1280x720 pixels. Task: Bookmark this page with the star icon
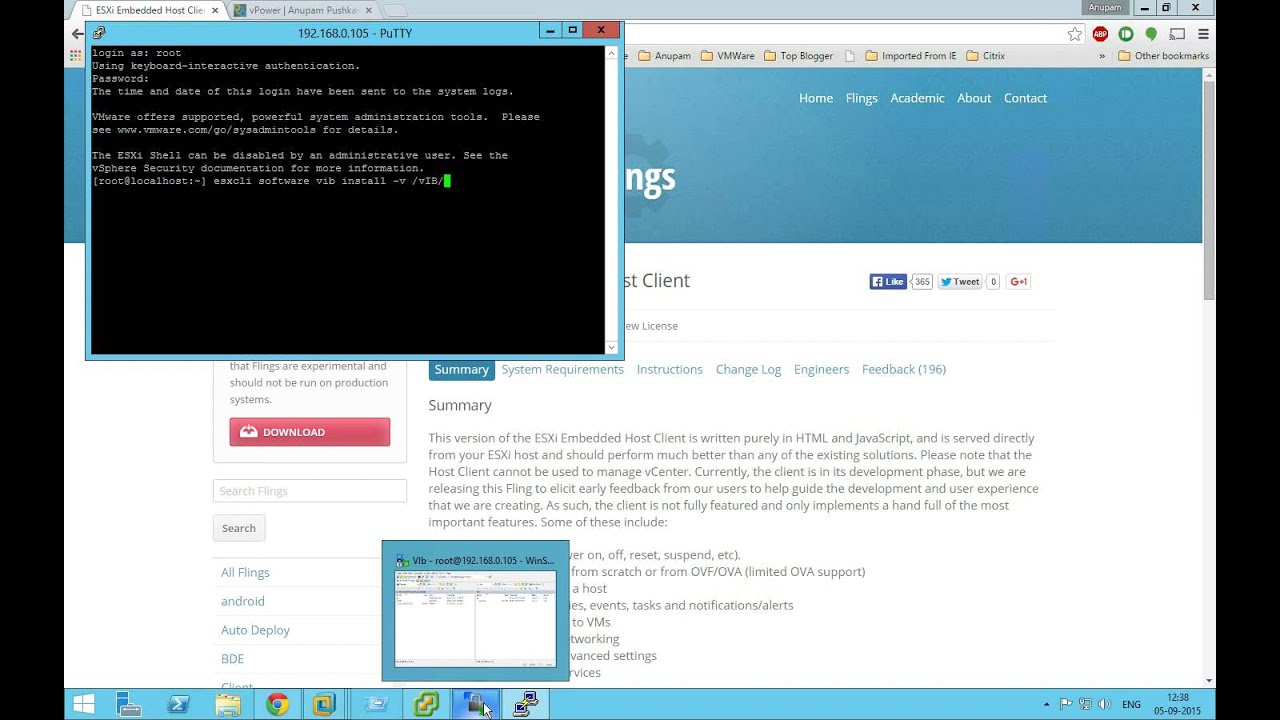click(x=1074, y=34)
